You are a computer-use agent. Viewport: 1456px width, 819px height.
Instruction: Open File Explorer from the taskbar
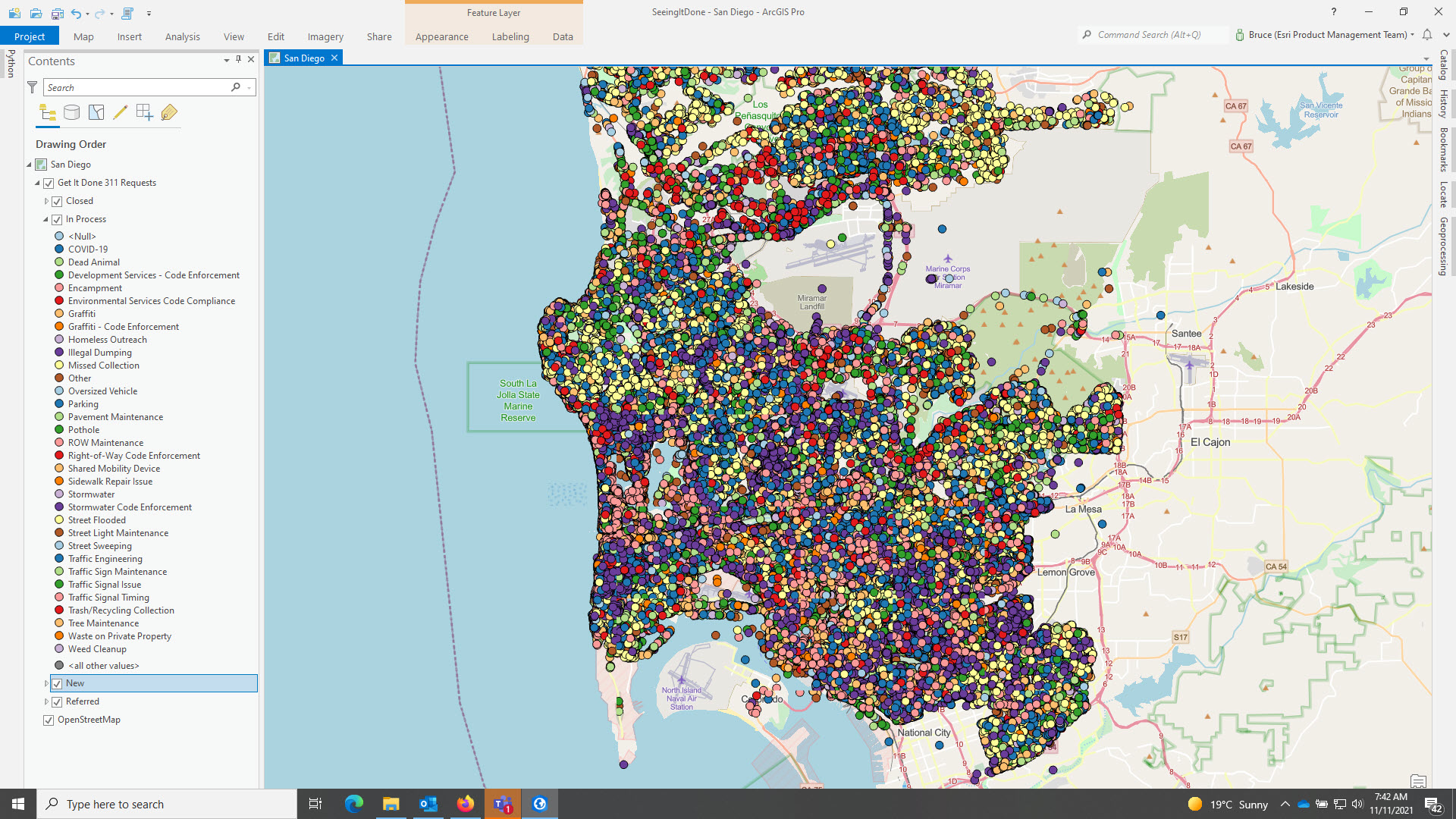point(391,804)
